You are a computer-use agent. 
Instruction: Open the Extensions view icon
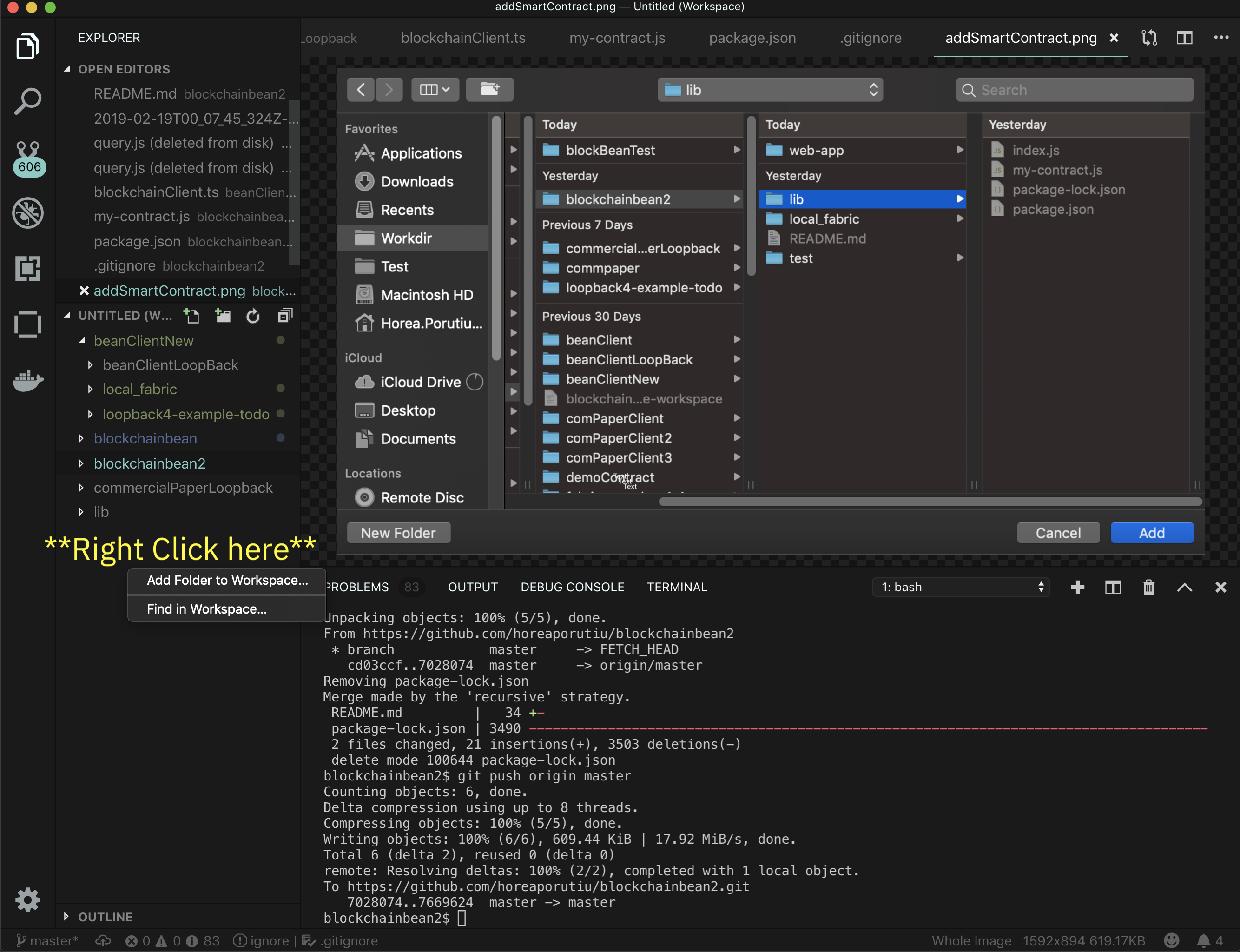point(28,268)
